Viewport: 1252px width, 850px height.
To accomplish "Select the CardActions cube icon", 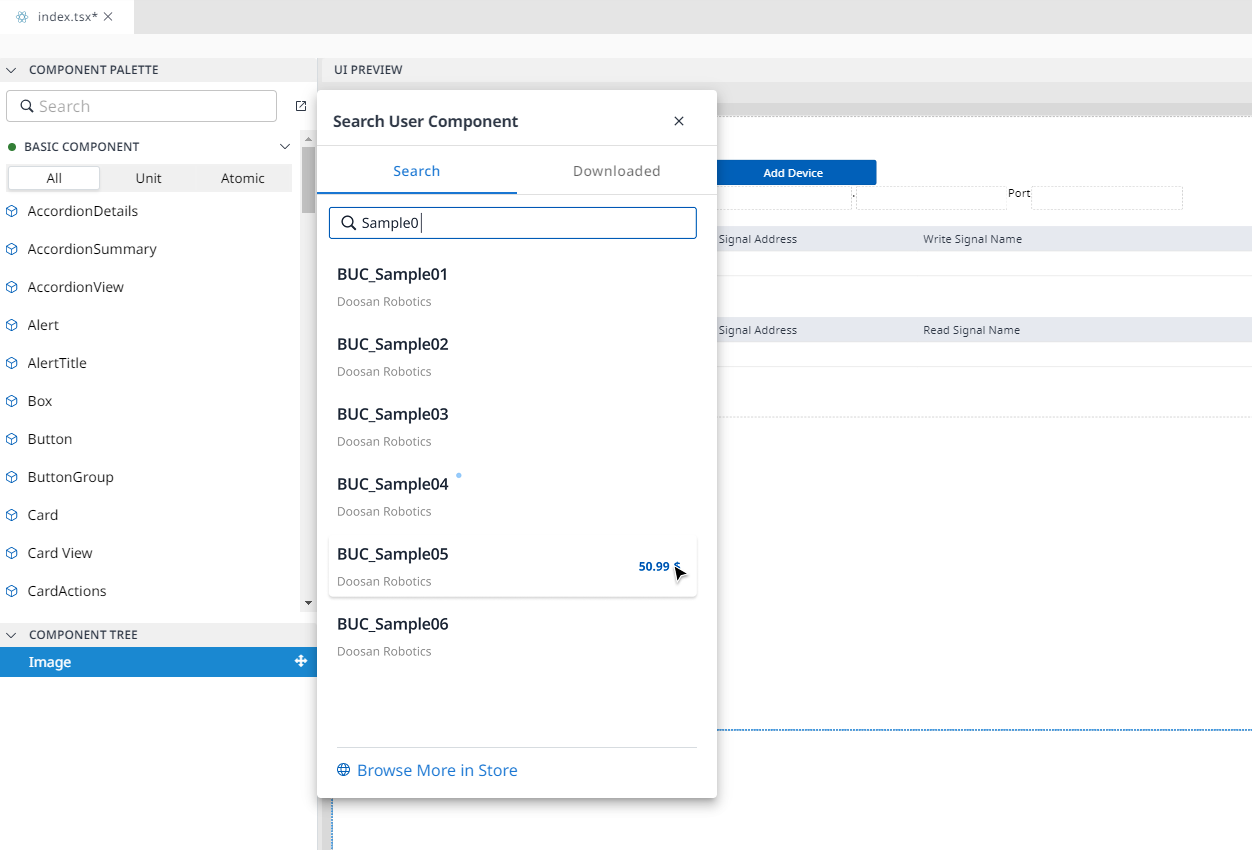I will click(x=12, y=591).
